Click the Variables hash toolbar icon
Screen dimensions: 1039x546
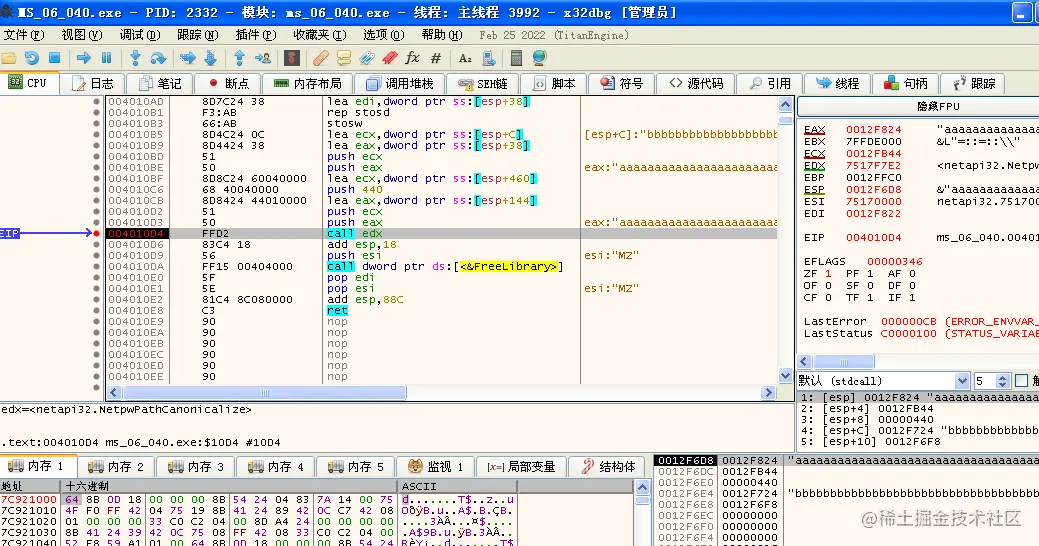click(435, 58)
